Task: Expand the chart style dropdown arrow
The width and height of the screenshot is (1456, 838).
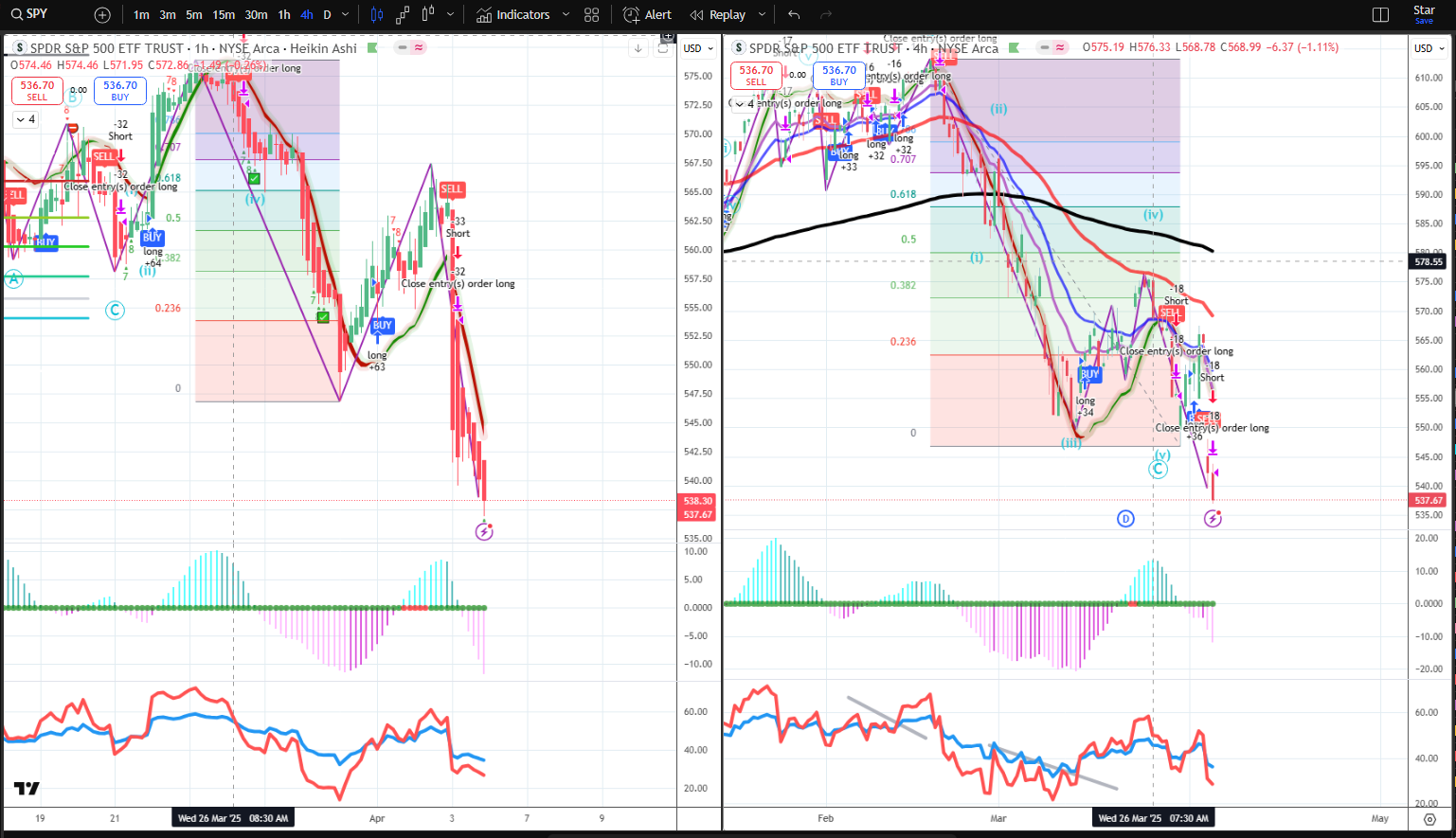Action: (x=450, y=15)
